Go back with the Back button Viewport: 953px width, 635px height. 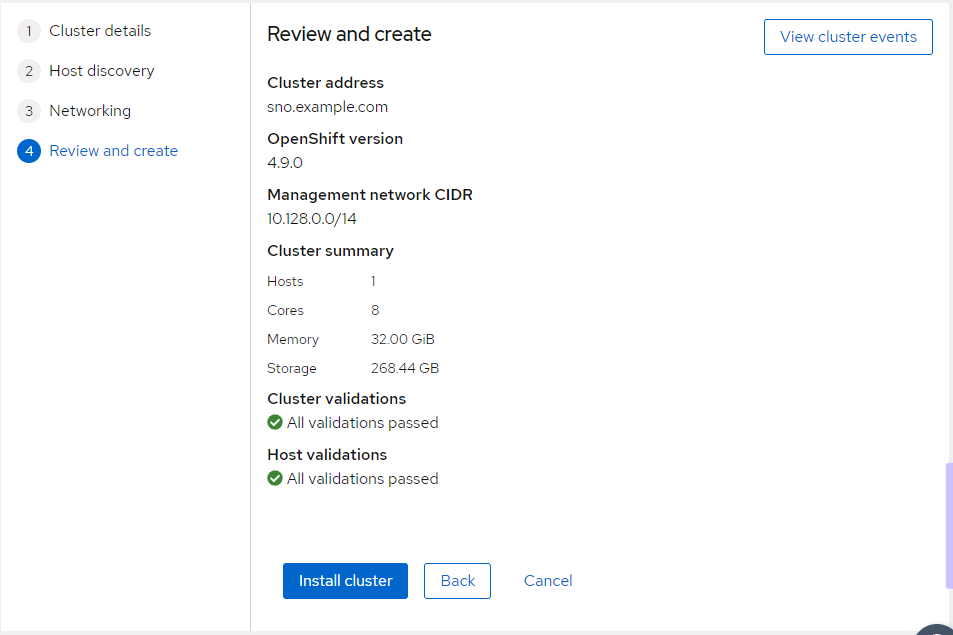pos(457,581)
